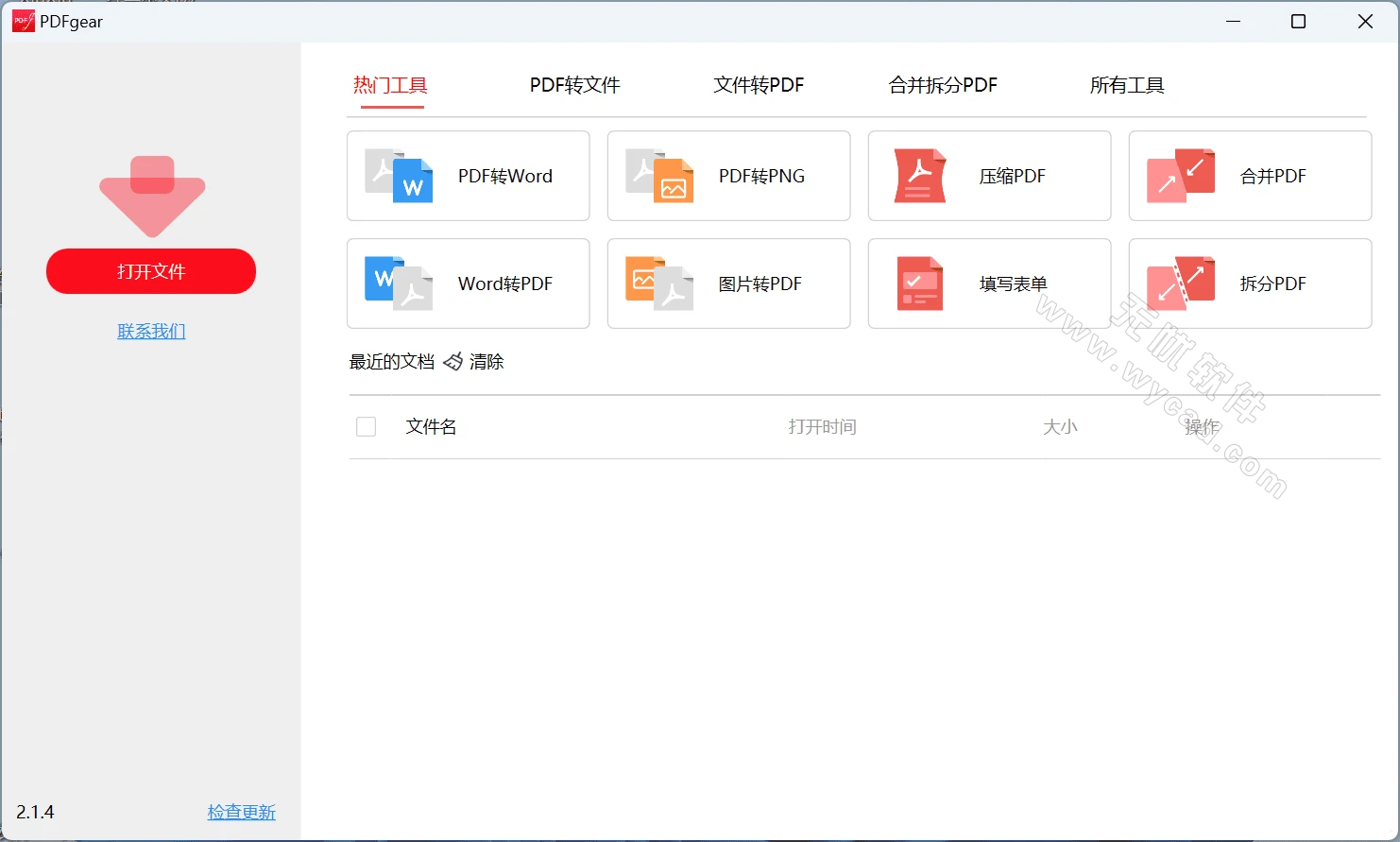Click the broom icon to clear recent documents
Image resolution: width=1400 pixels, height=842 pixels.
click(453, 361)
